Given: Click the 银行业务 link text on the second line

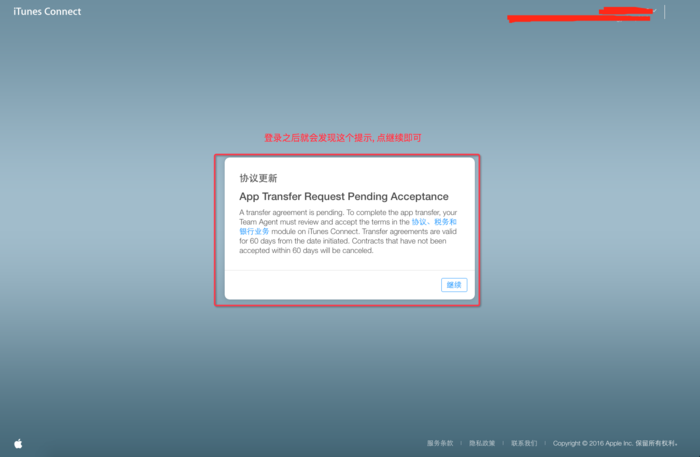Looking at the screenshot, I should tap(254, 231).
